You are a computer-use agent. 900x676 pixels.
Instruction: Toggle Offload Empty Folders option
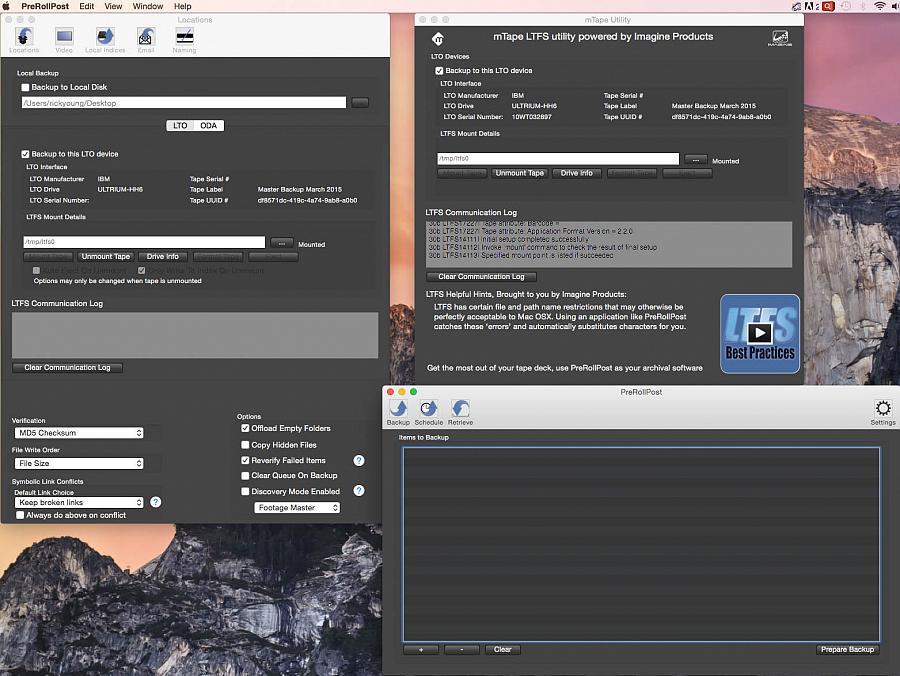pos(245,428)
